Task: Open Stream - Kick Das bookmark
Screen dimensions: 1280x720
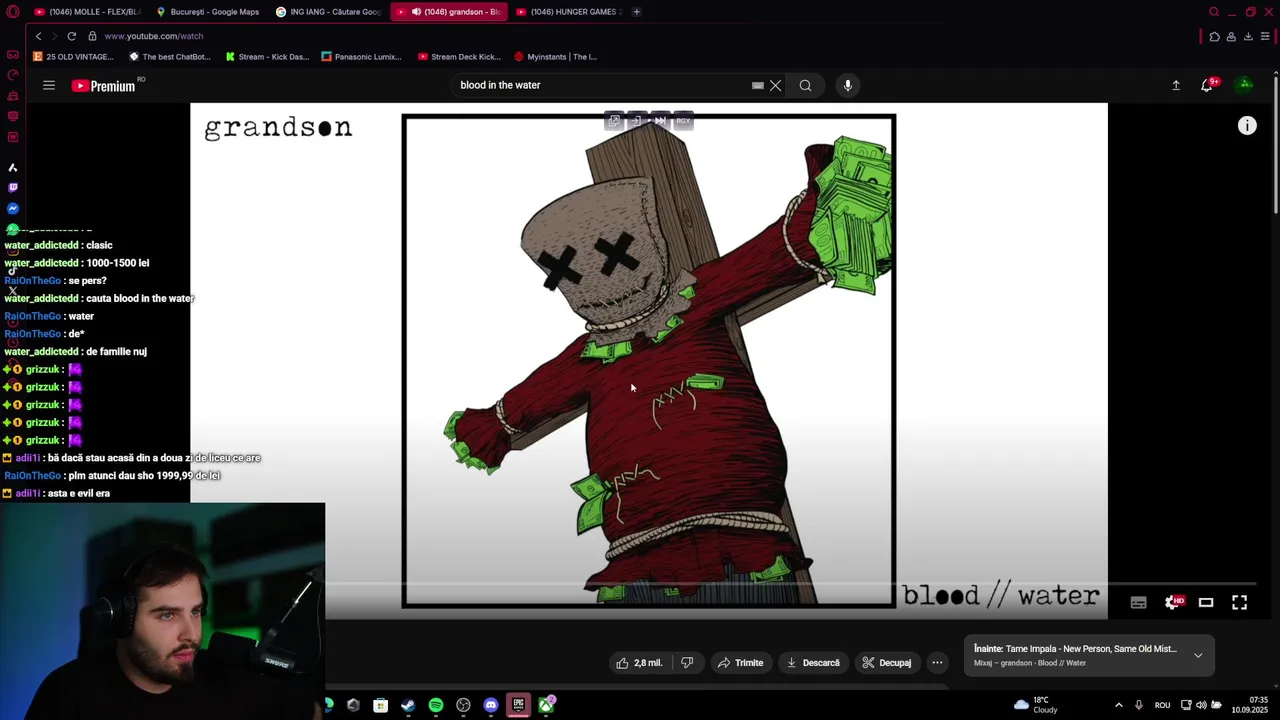Action: [x=267, y=57]
